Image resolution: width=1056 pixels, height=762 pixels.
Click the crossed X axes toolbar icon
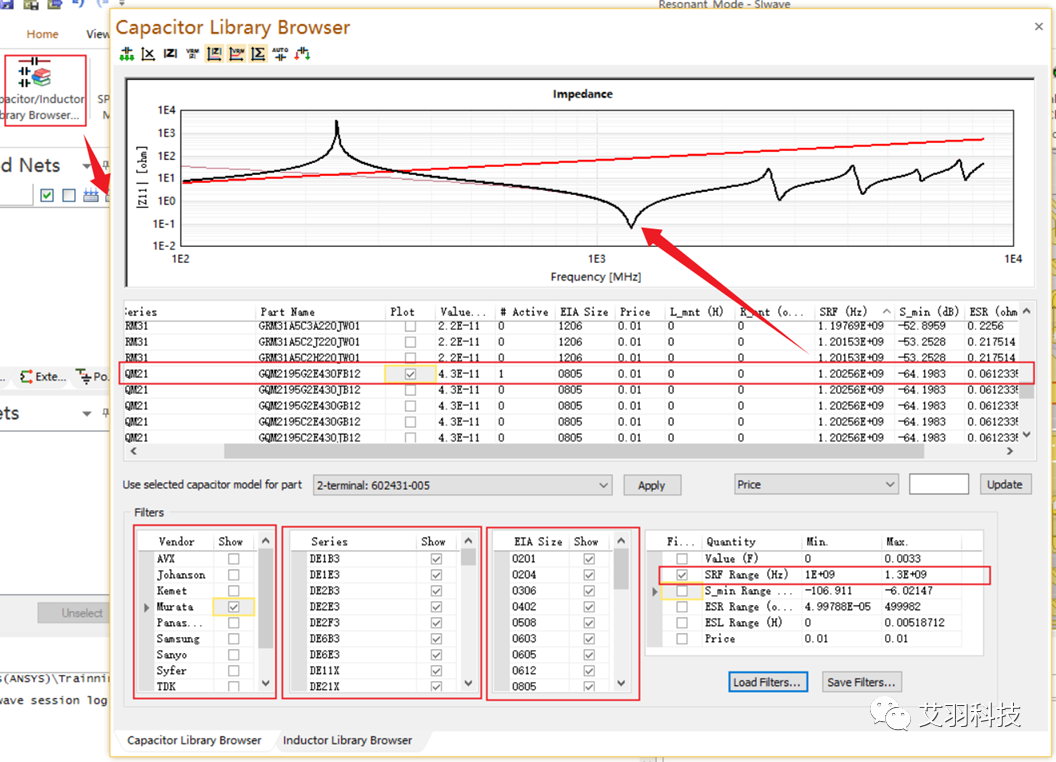pyautogui.click(x=149, y=54)
